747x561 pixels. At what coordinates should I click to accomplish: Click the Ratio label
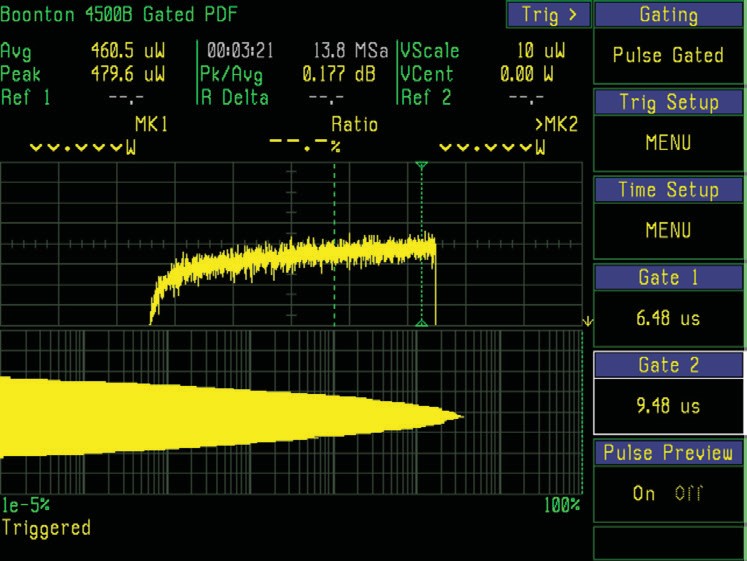point(354,125)
